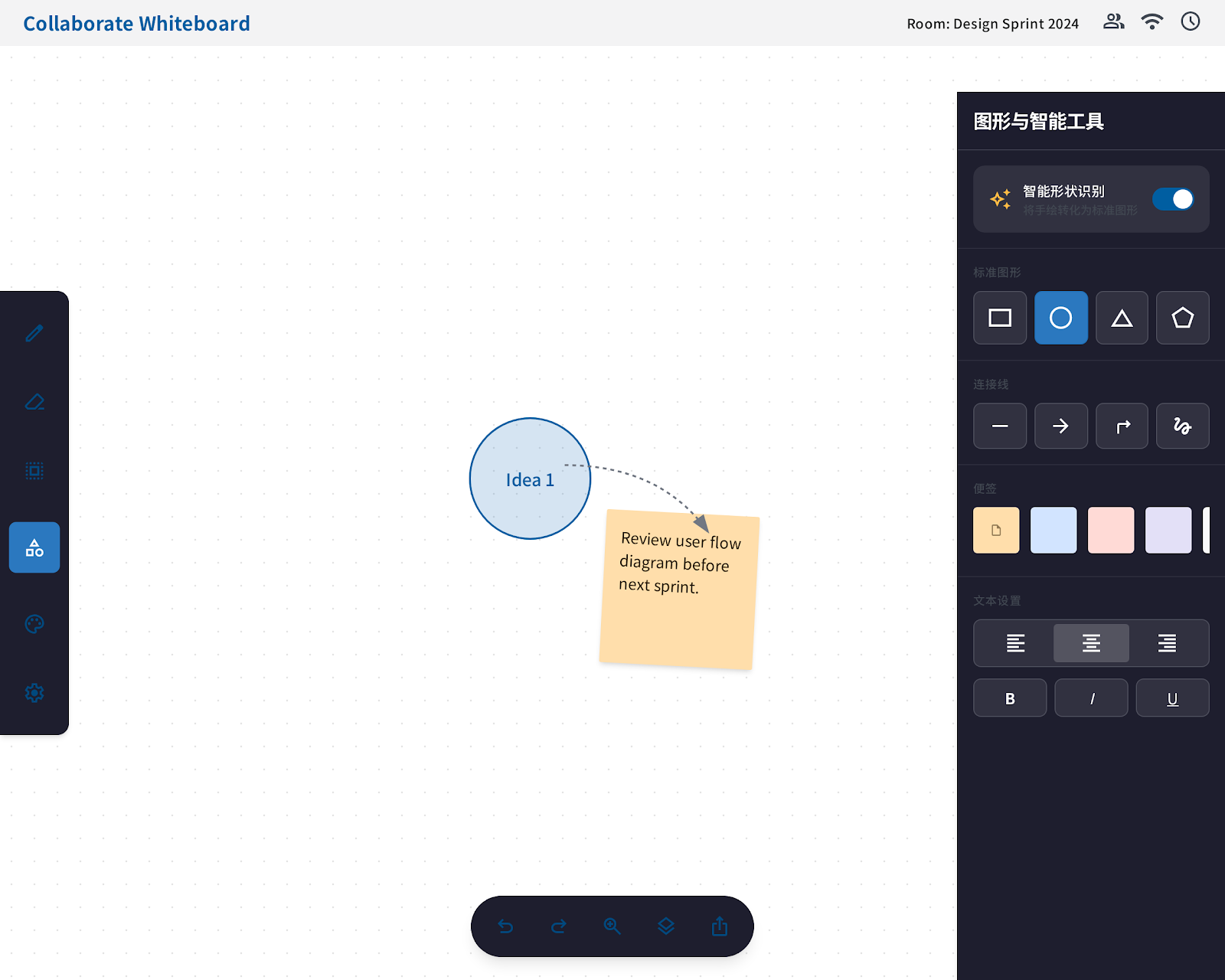Select the circle shape

point(1061,318)
